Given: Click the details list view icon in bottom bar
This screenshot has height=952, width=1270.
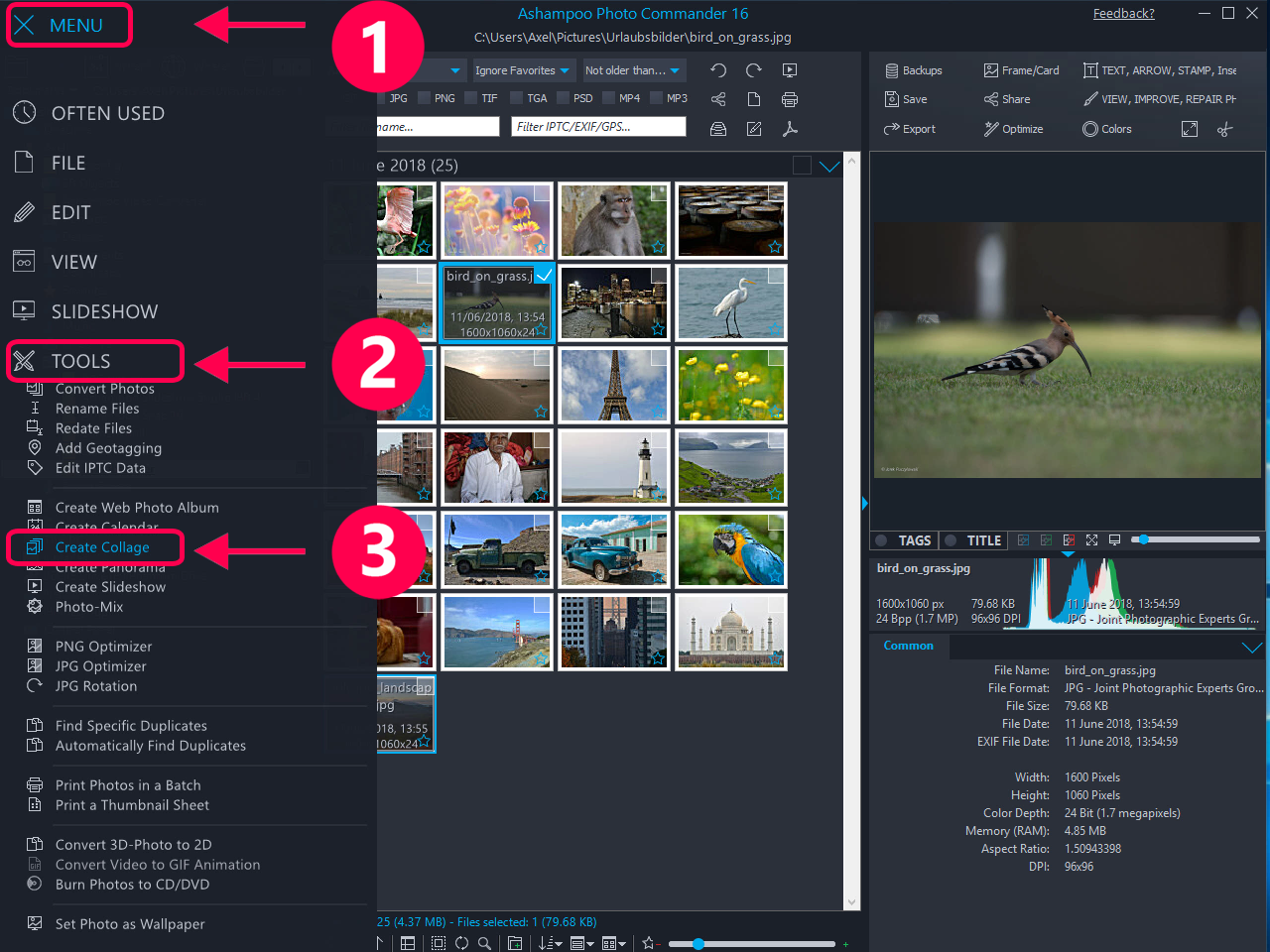Looking at the screenshot, I should coord(408,943).
